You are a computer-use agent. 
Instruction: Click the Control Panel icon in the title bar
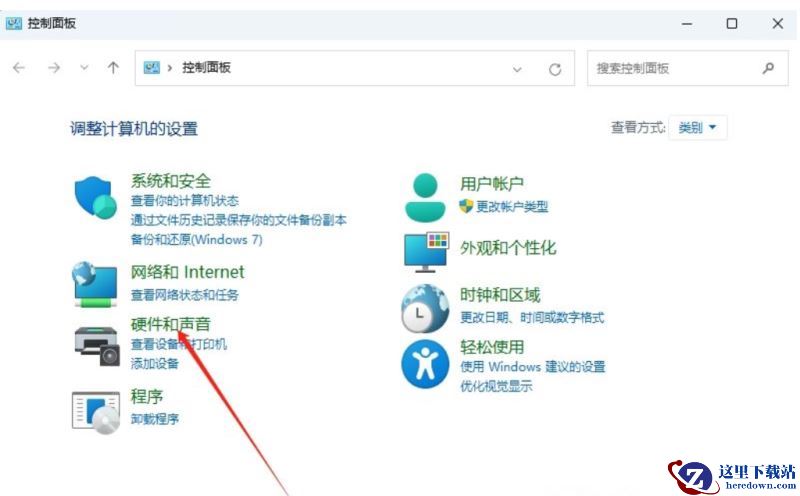(x=14, y=23)
